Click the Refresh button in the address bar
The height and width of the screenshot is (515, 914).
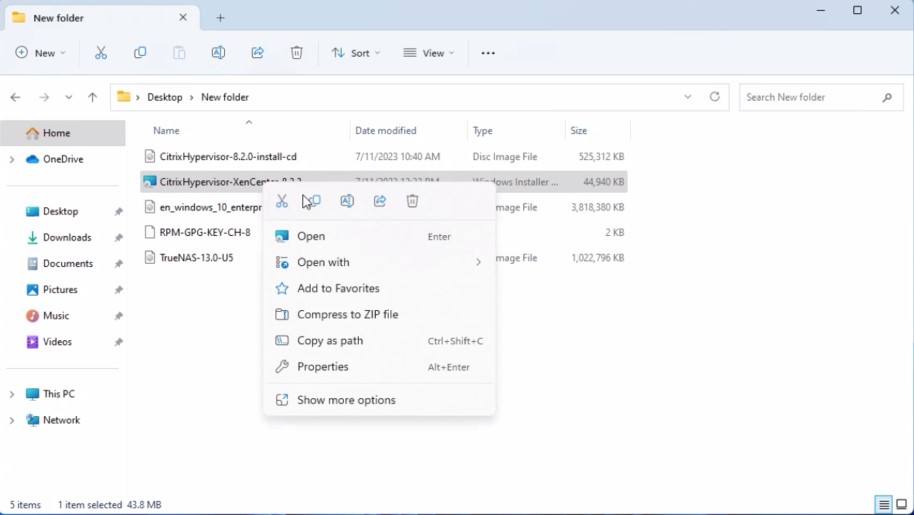click(x=715, y=97)
